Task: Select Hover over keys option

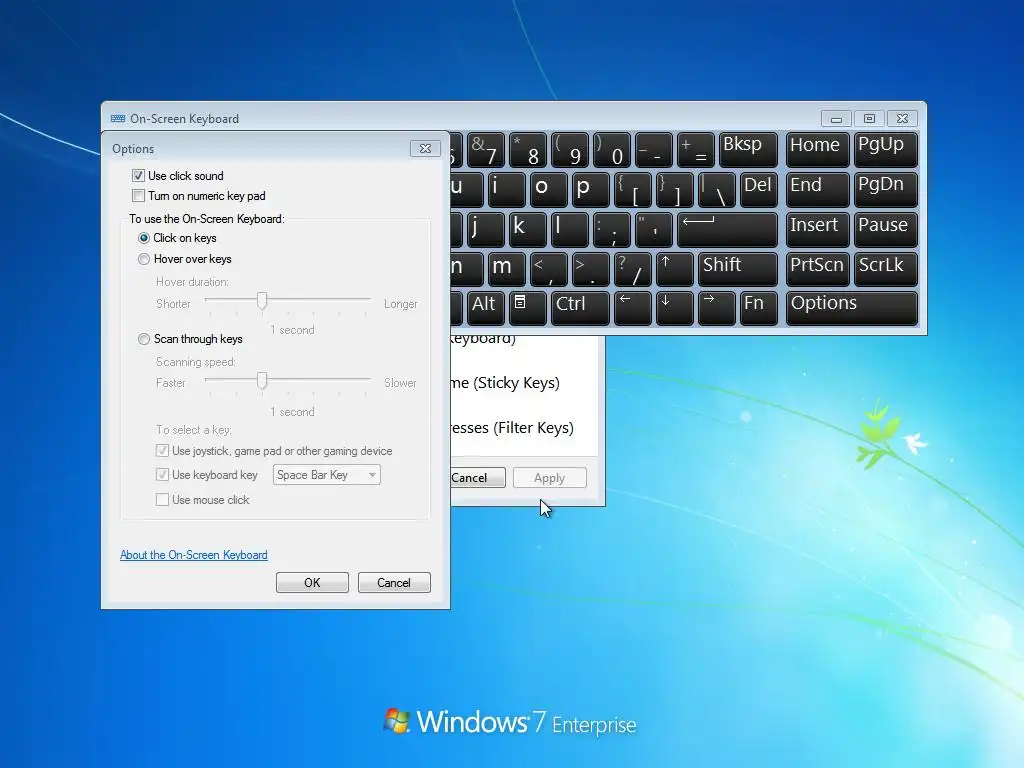Action: (x=144, y=259)
